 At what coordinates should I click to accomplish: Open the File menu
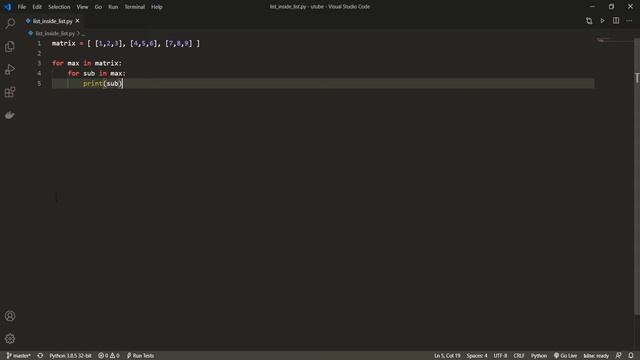pos(22,7)
